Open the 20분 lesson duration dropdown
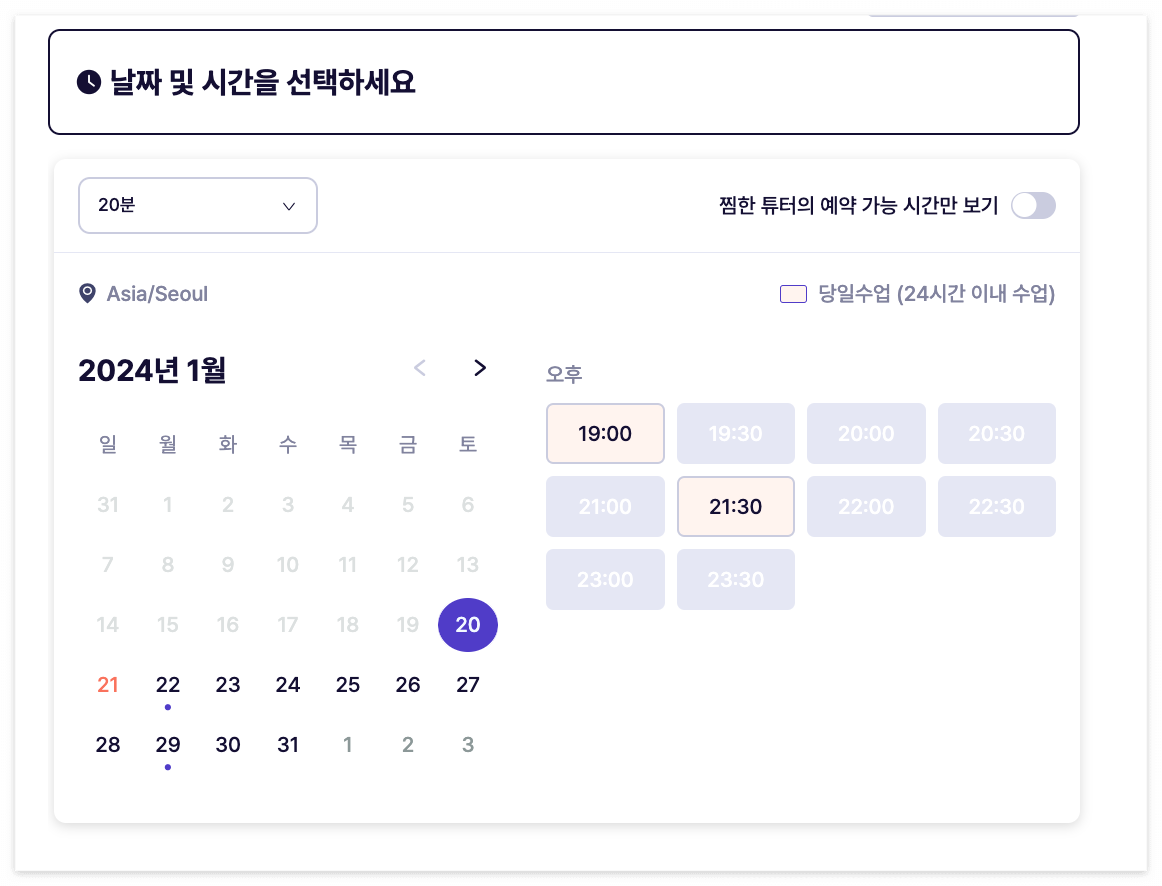The height and width of the screenshot is (886, 1162). (197, 205)
